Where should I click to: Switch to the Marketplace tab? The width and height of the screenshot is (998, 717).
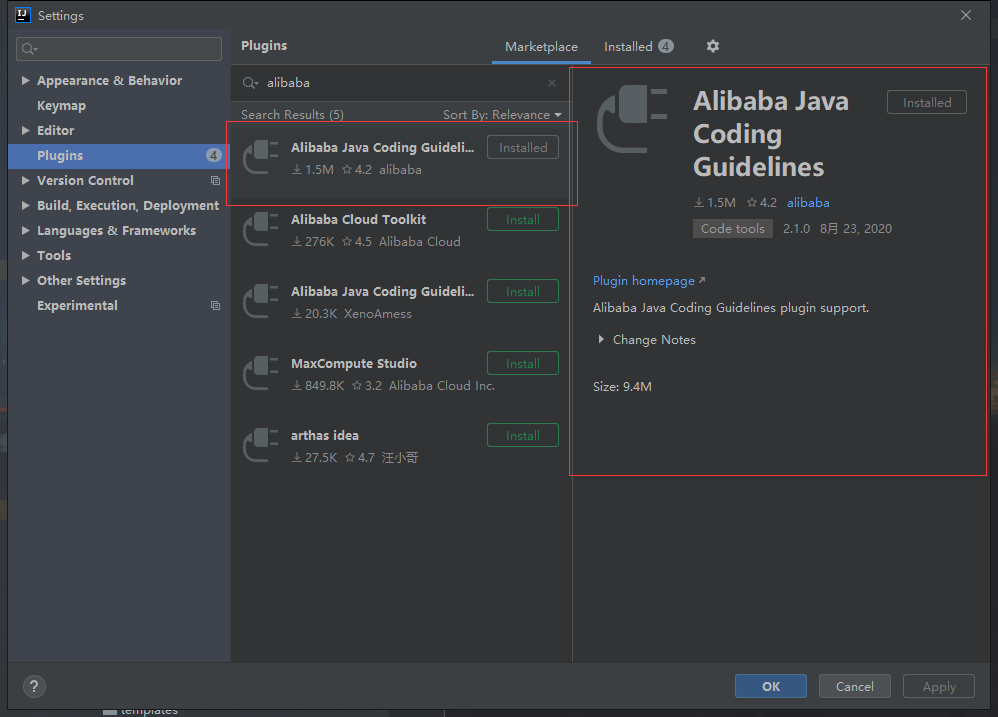(541, 46)
